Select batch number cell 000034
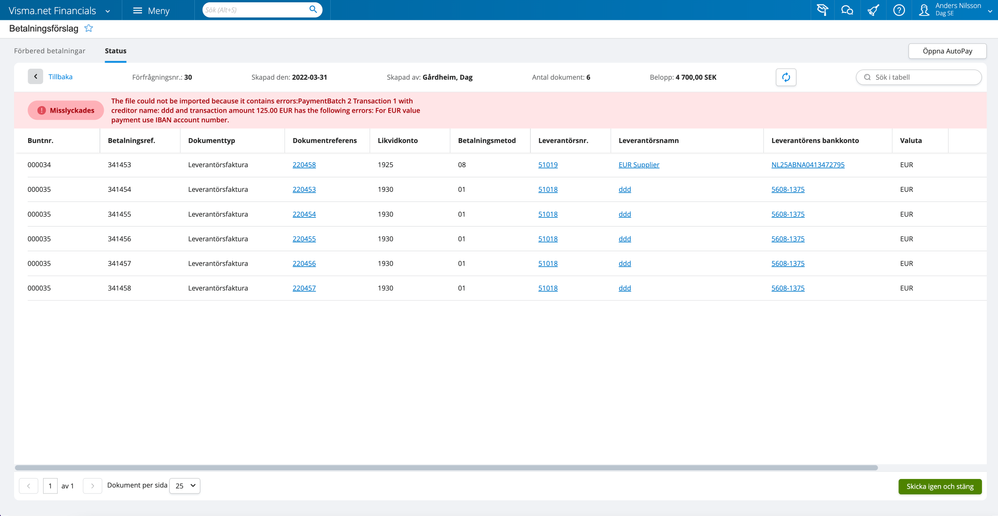The height and width of the screenshot is (516, 998). [39, 165]
